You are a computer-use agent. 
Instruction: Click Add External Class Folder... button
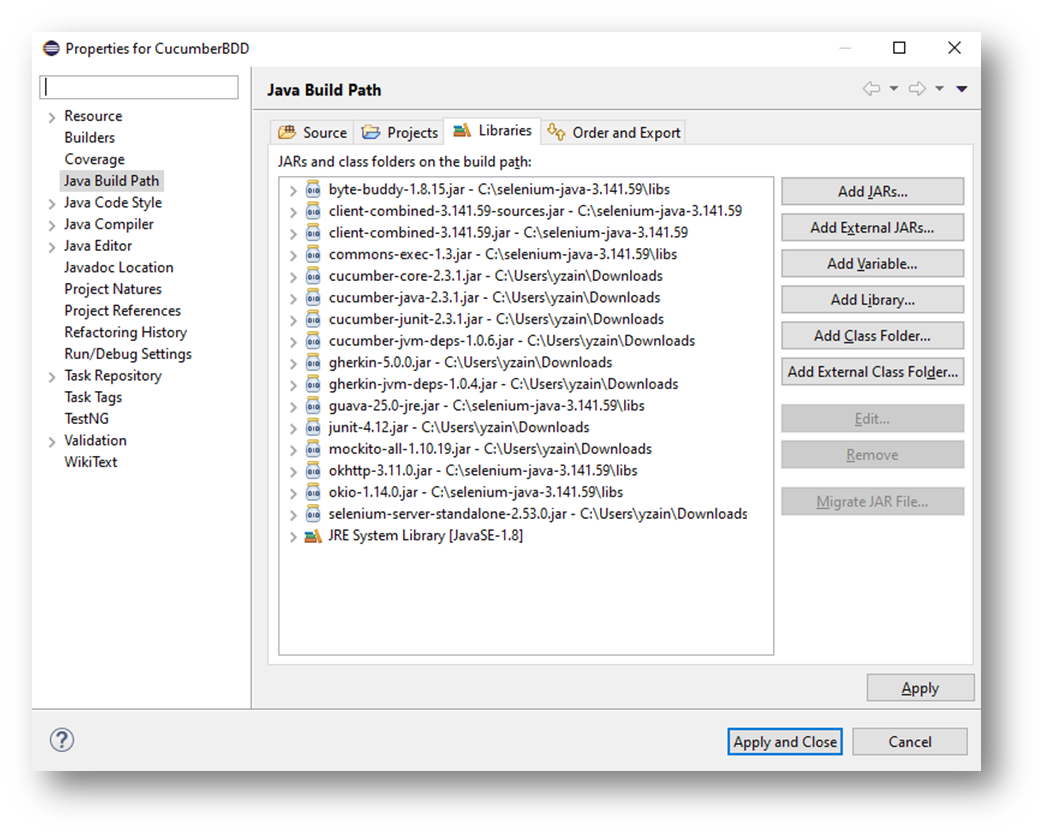point(873,372)
